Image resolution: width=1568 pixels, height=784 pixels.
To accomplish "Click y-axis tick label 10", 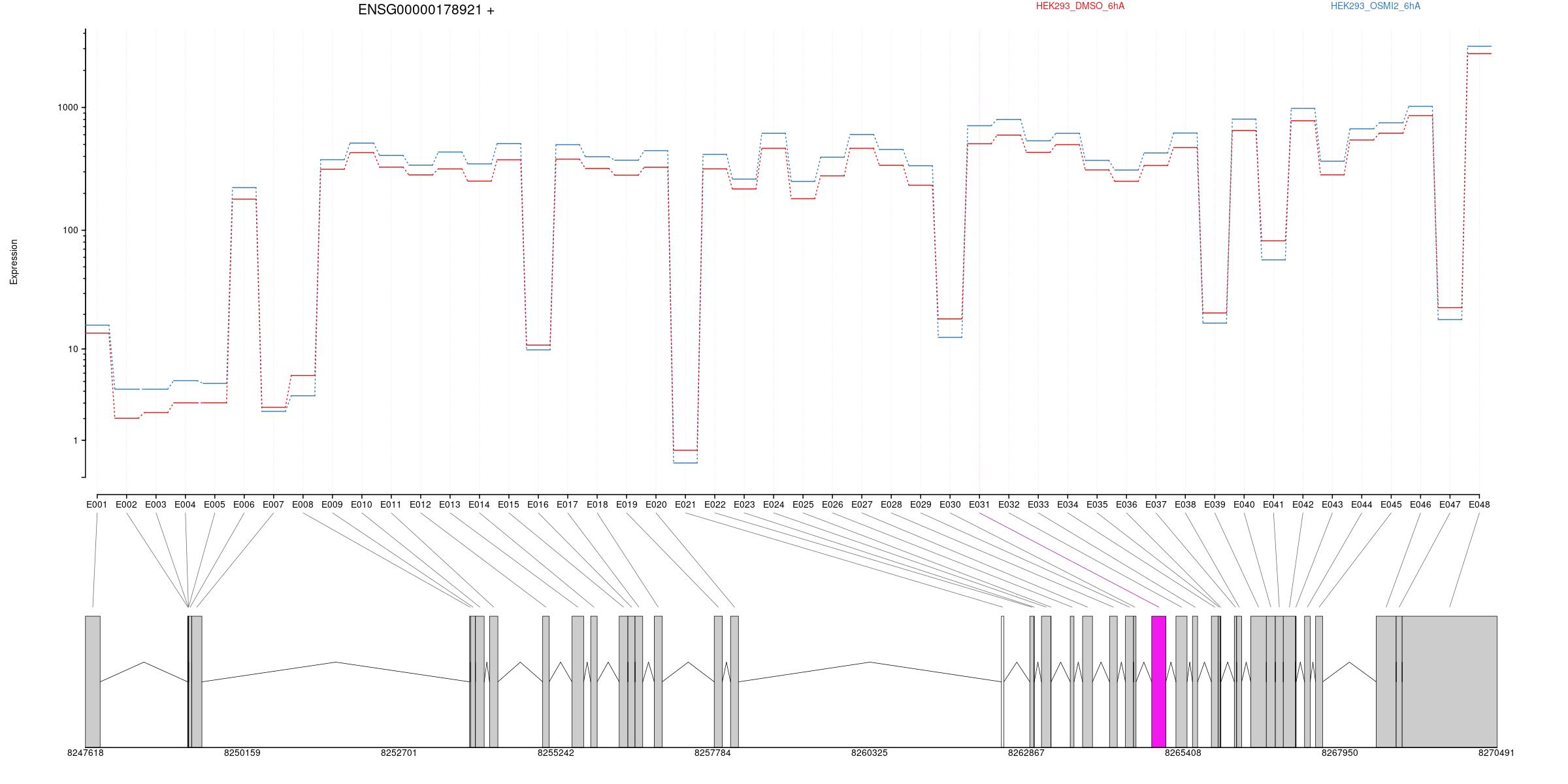I will pyautogui.click(x=73, y=349).
